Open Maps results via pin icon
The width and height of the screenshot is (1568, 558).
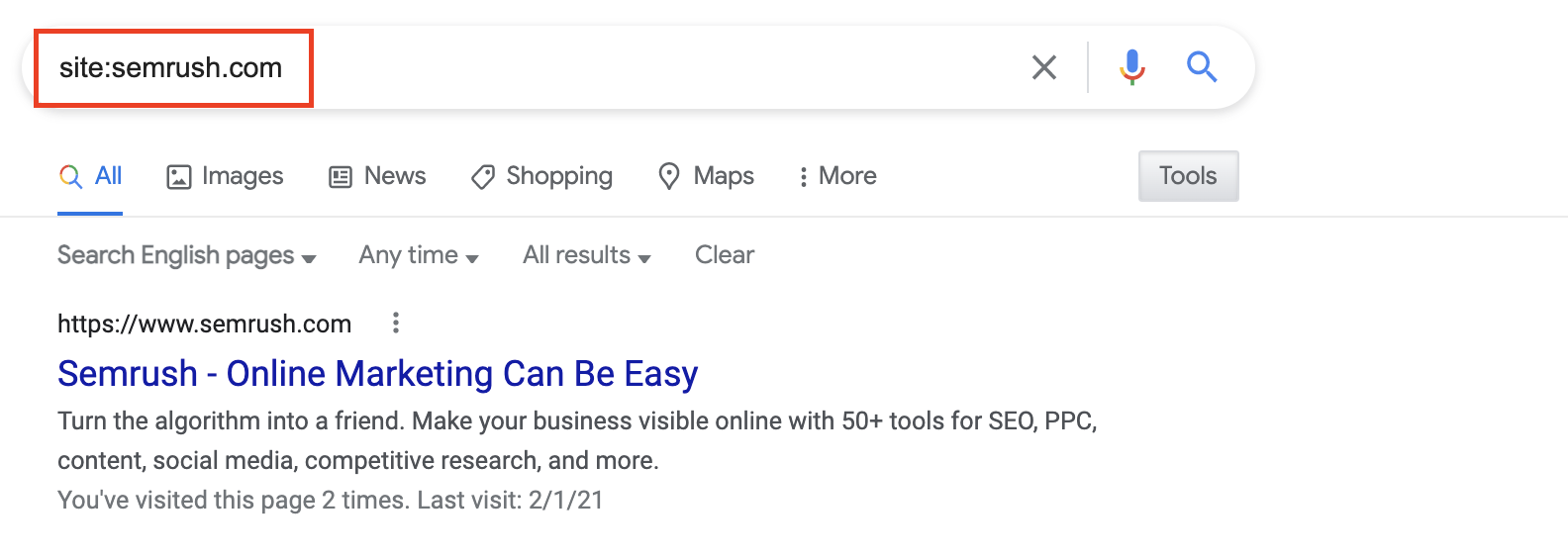pyautogui.click(x=669, y=177)
